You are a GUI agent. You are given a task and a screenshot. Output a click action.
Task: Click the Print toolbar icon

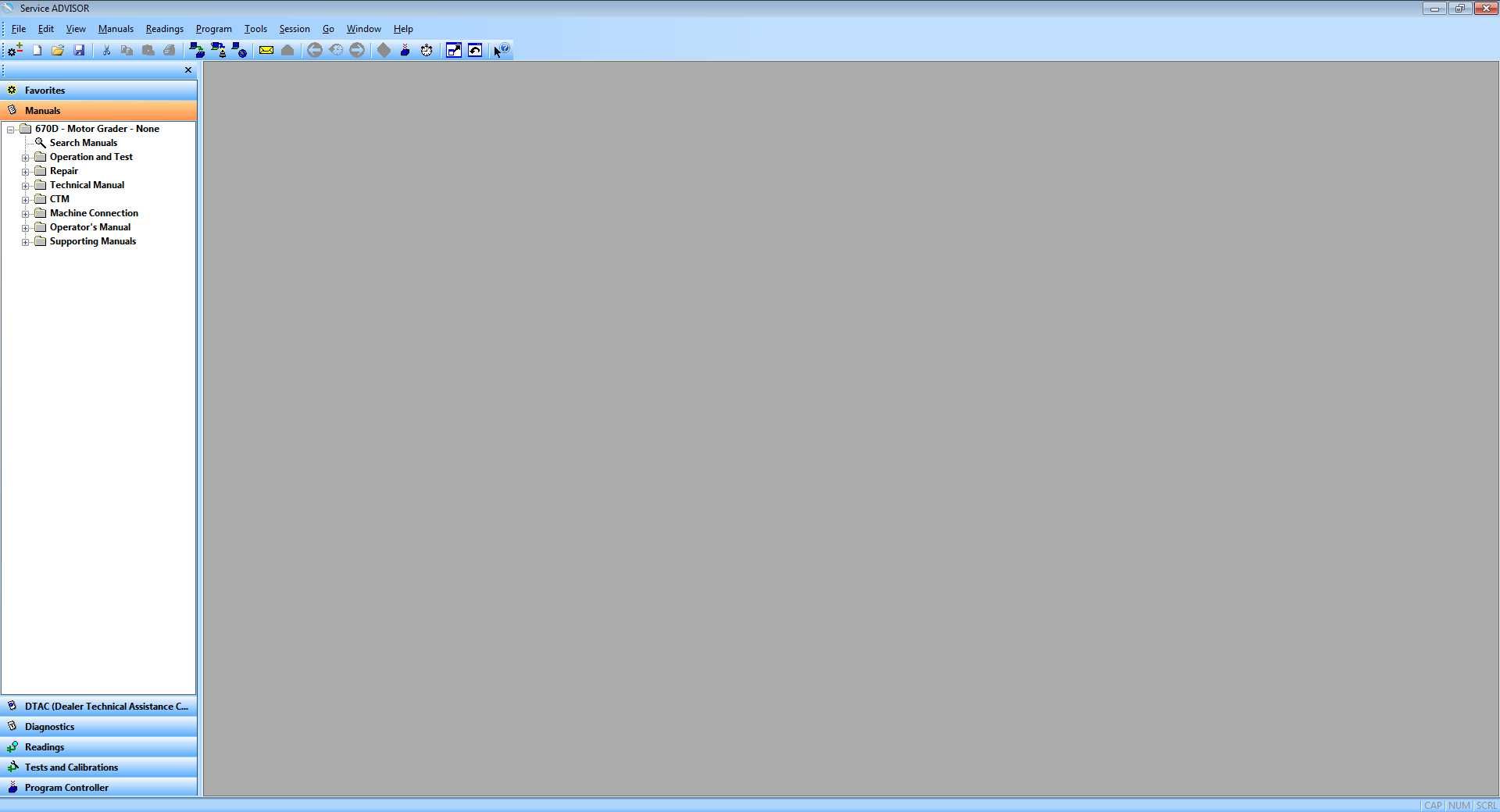tap(169, 50)
